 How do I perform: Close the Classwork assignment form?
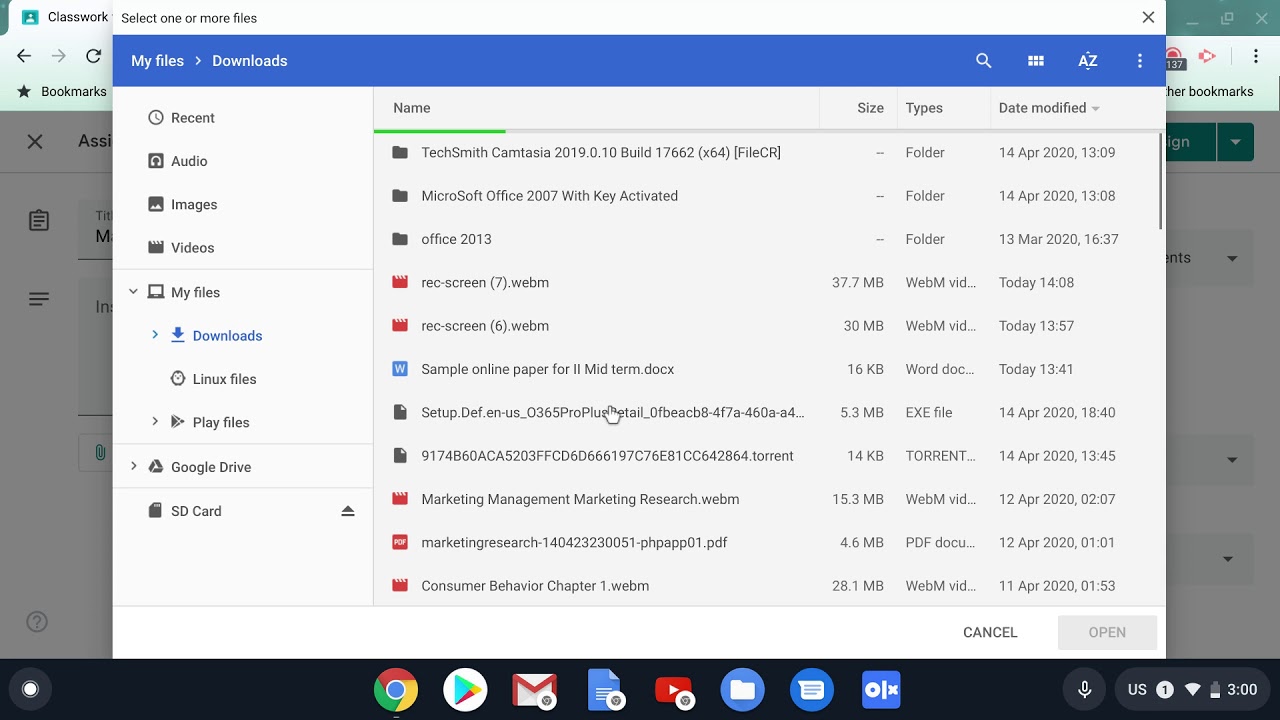pos(35,141)
